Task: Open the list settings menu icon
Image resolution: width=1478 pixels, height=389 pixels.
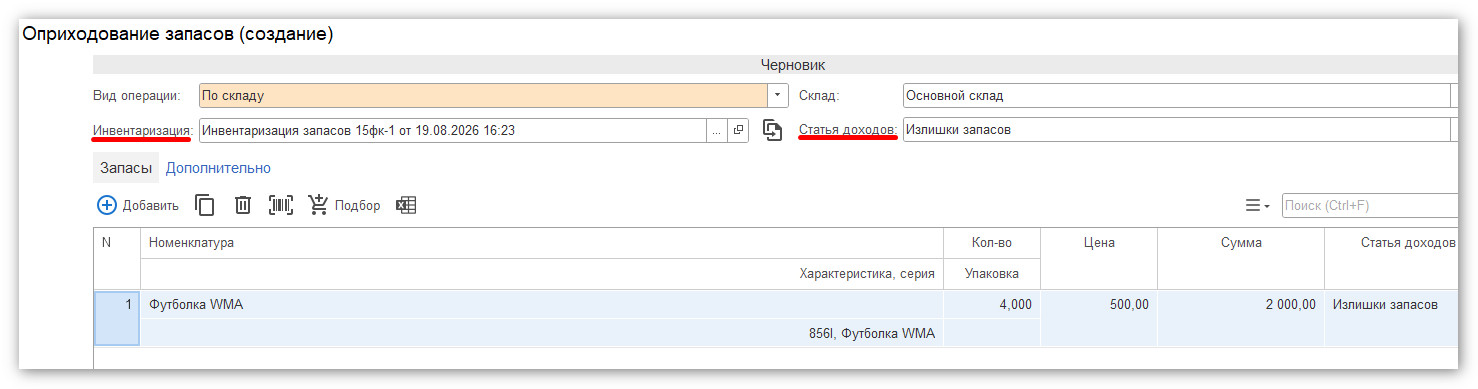Action: click(x=1257, y=205)
